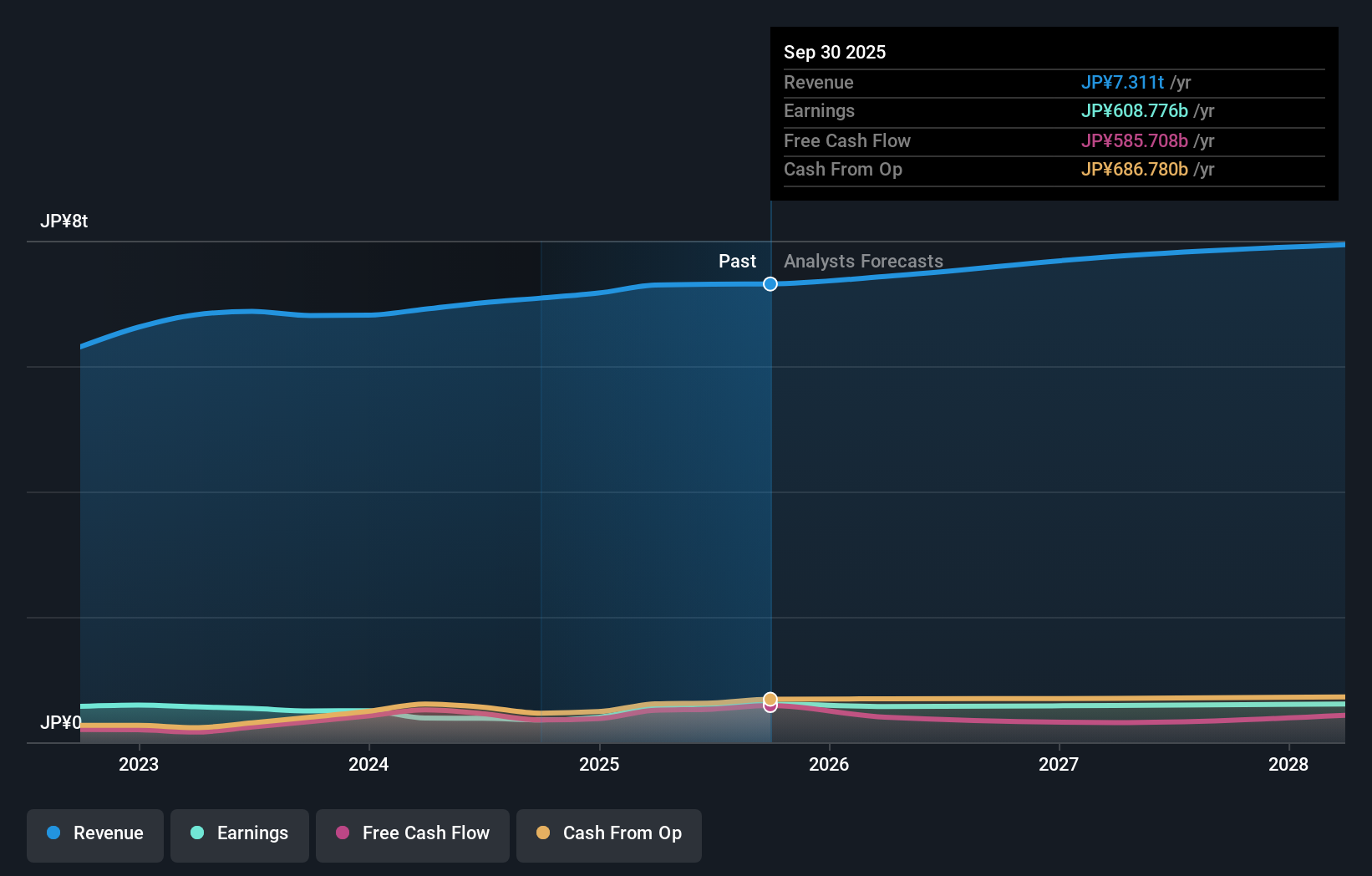The height and width of the screenshot is (876, 1372).
Task: Click the Cash From Op data point marker
Action: pos(770,698)
